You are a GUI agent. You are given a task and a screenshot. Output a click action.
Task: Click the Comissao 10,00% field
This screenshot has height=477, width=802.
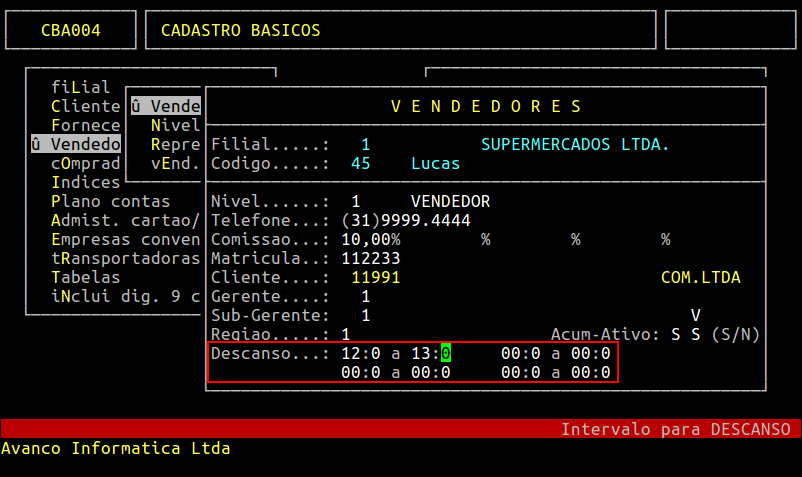click(x=371, y=239)
